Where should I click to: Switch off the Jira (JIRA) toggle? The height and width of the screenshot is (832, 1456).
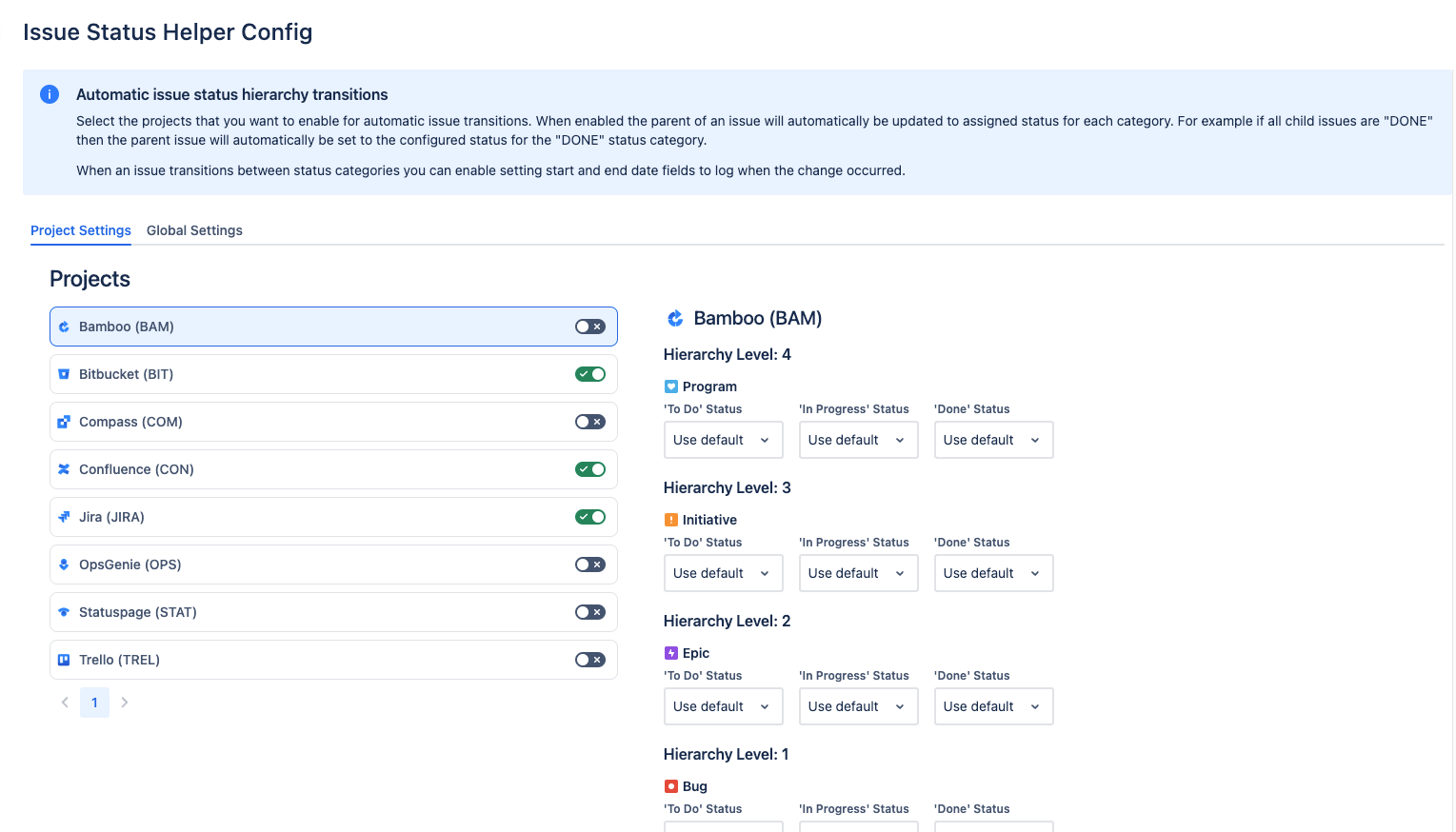coord(590,517)
